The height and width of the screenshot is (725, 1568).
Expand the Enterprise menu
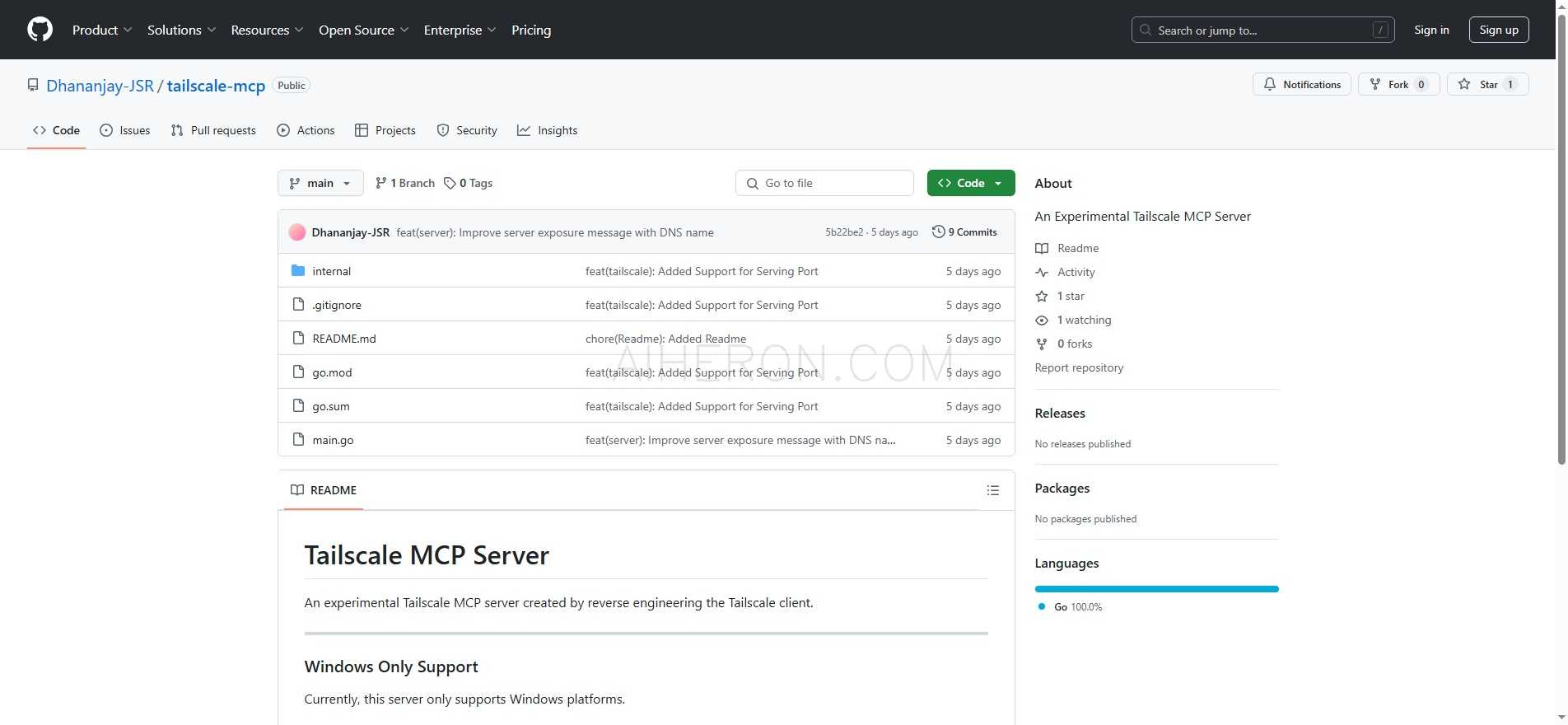(460, 30)
